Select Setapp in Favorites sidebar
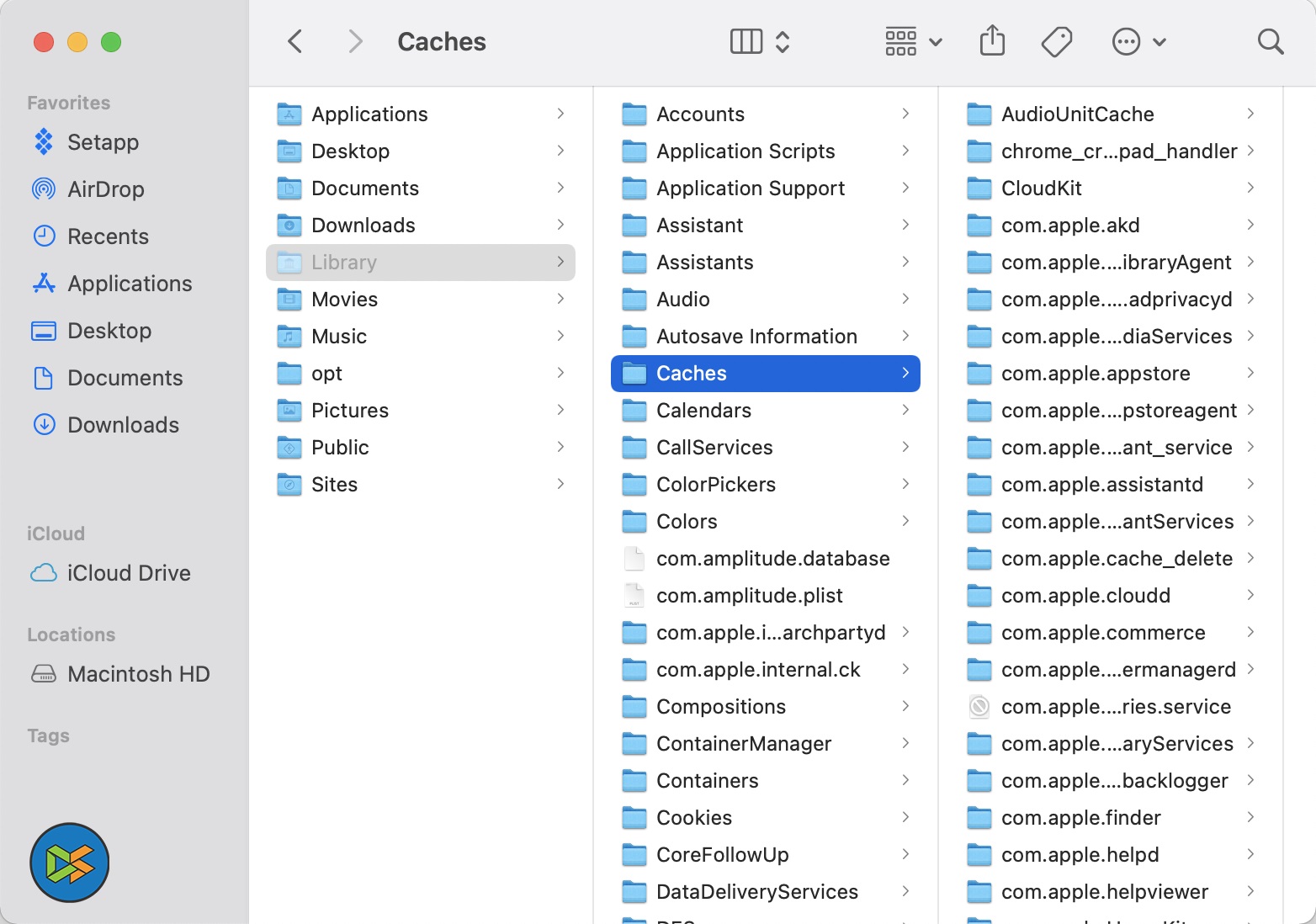 (x=103, y=142)
